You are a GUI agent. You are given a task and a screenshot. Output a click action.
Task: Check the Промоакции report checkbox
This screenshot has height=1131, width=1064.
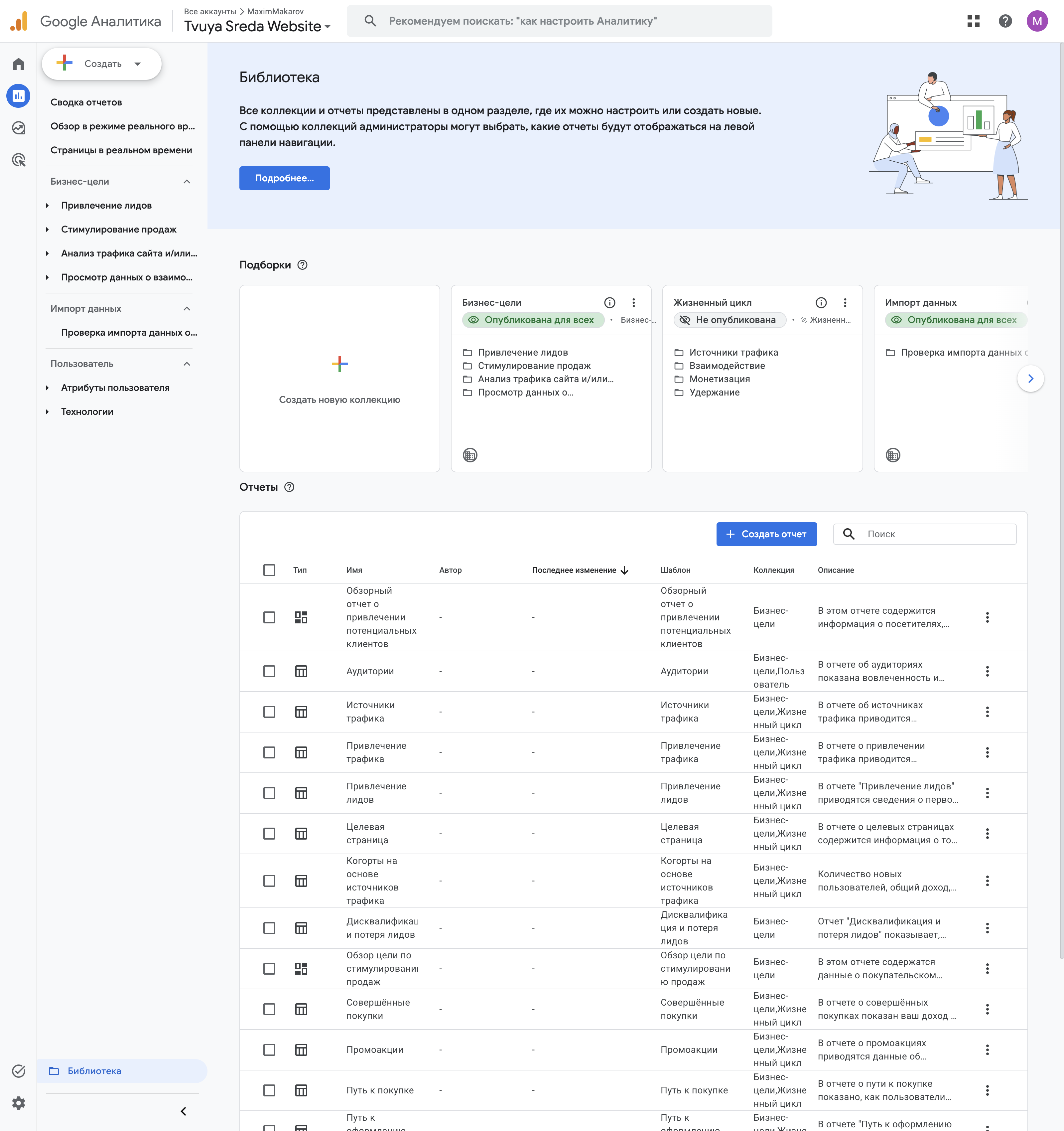[x=269, y=1050]
